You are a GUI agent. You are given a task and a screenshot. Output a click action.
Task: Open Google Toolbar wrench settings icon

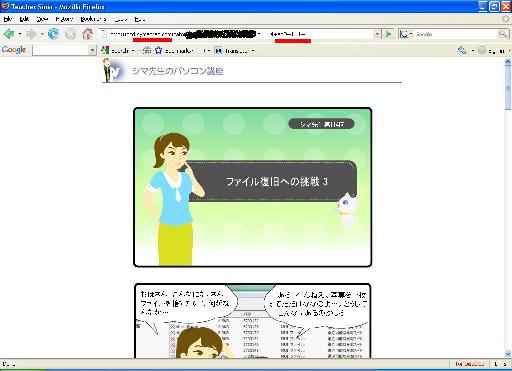(x=462, y=51)
